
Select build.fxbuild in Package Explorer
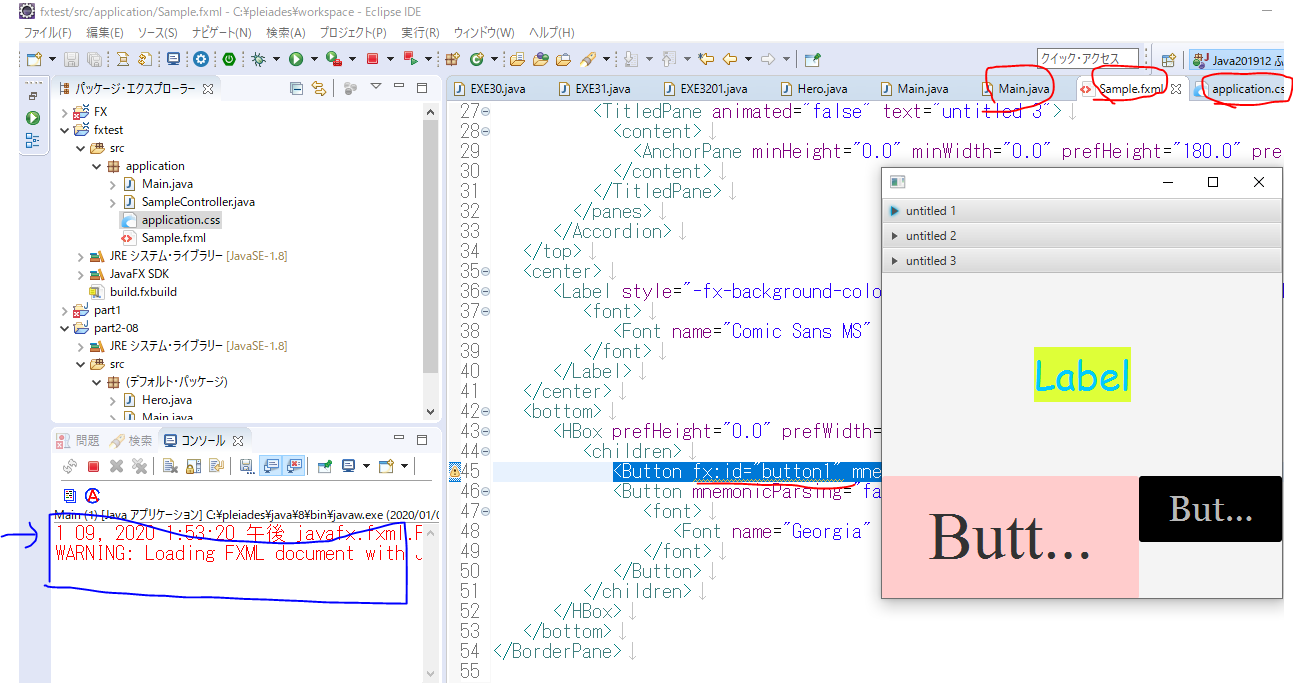pos(143,292)
